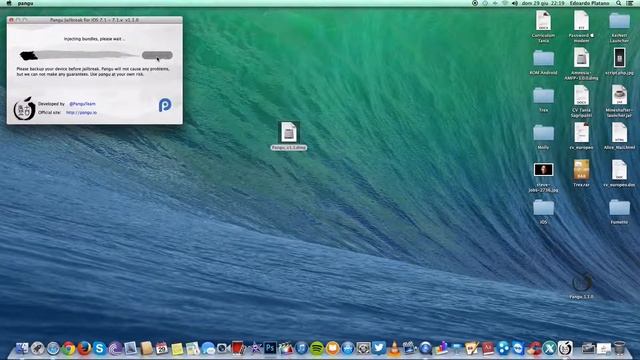
Task: Open Calendar from the Dock
Action: pyautogui.click(x=162, y=348)
